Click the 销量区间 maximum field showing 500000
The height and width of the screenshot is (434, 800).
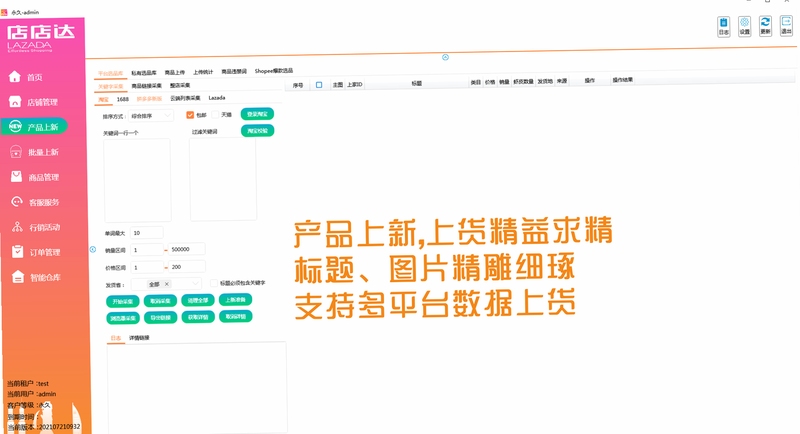pos(187,249)
